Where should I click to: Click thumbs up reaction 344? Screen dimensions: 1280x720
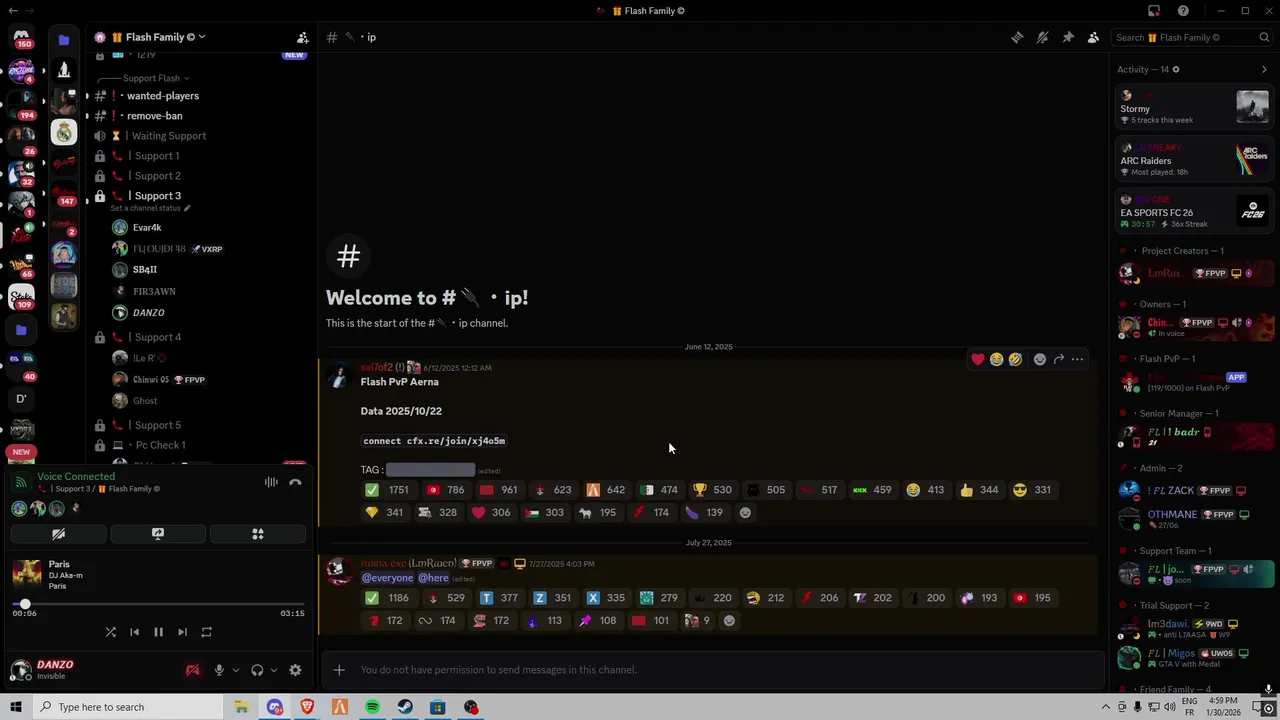pyautogui.click(x=979, y=490)
